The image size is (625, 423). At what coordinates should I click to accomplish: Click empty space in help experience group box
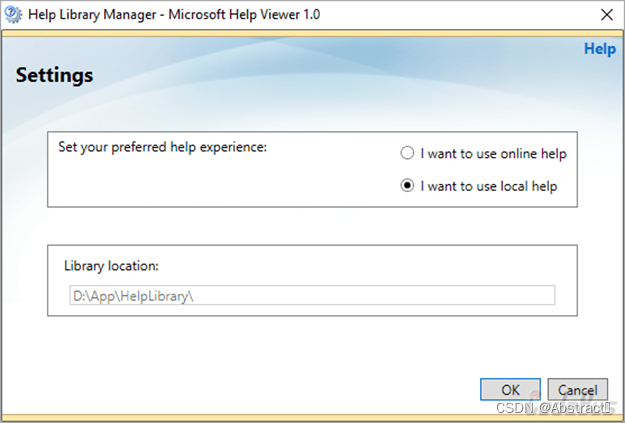(220, 185)
